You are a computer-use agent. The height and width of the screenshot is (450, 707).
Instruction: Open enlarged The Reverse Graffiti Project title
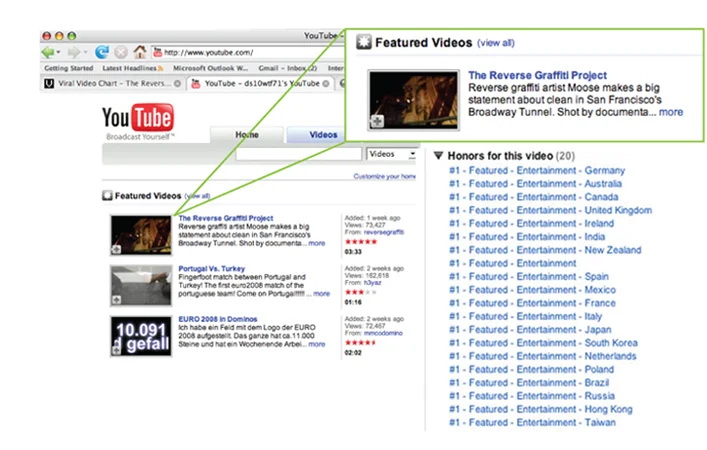537,75
